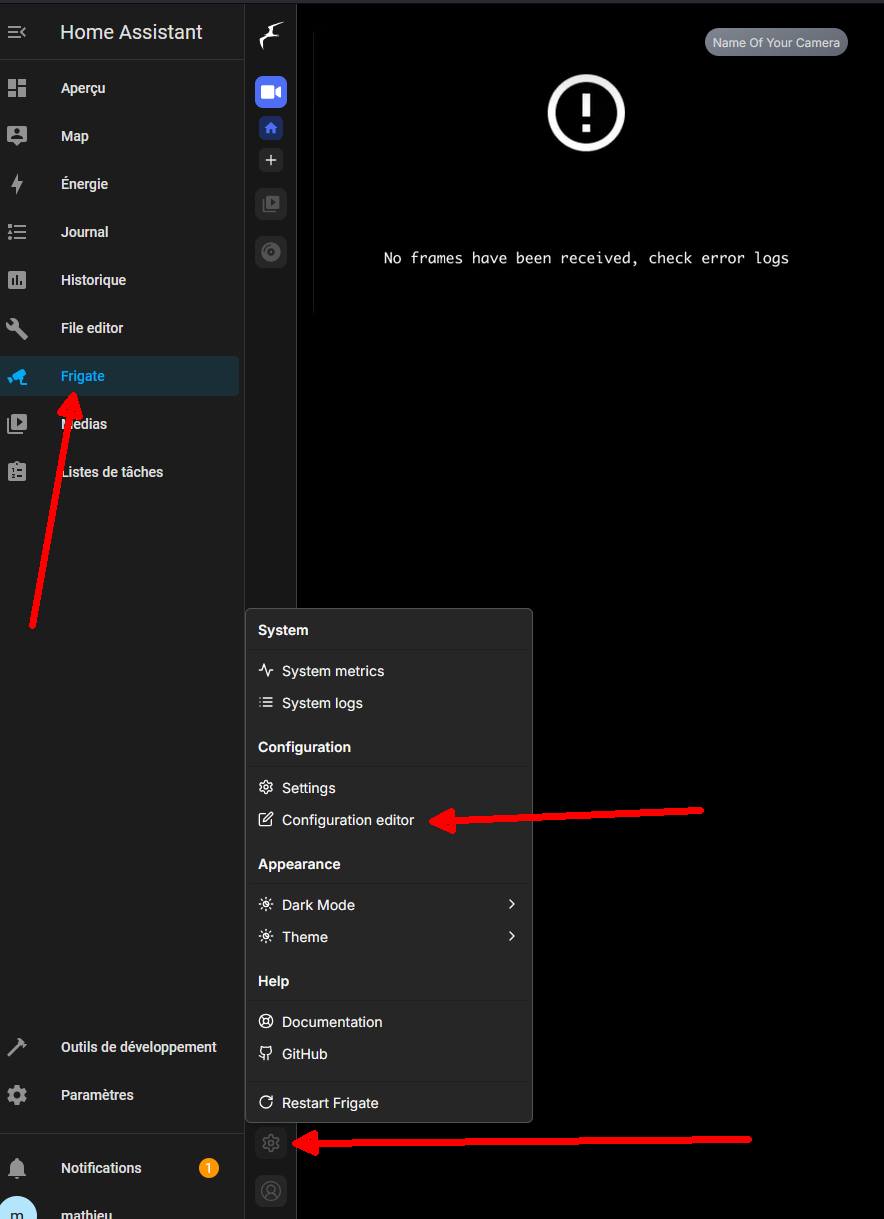Open Historique in sidebar
Viewport: 884px width, 1219px height.
click(x=93, y=280)
